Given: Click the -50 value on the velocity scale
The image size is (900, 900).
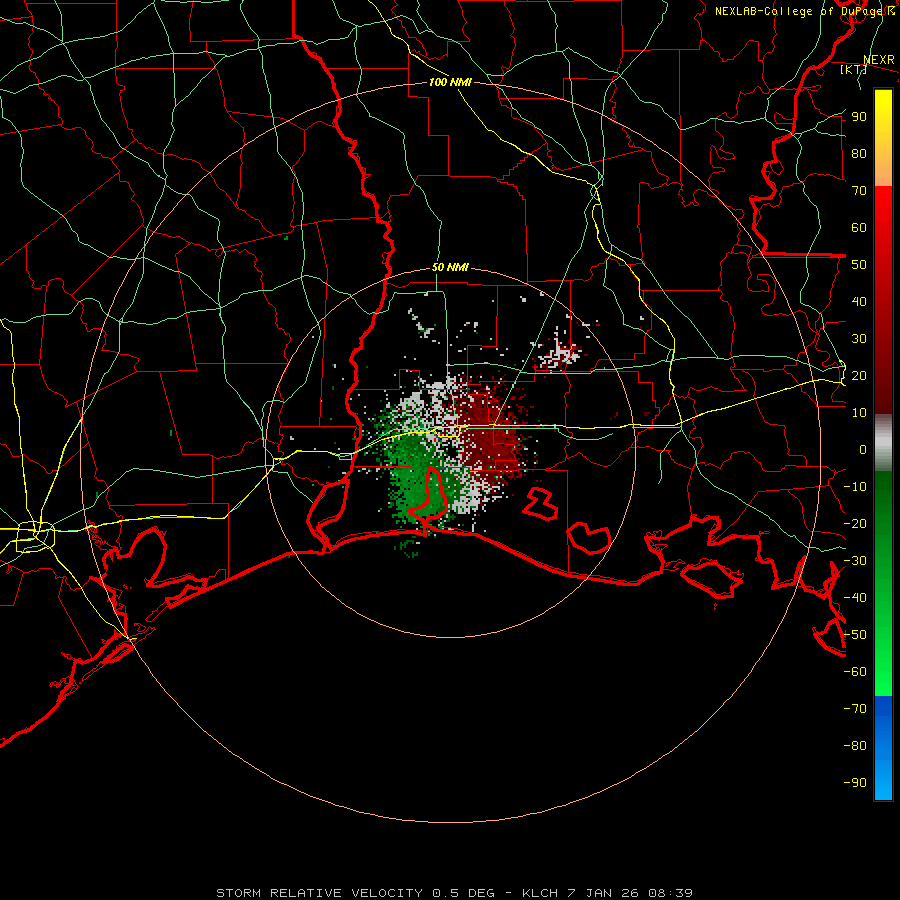Looking at the screenshot, I should [x=855, y=635].
